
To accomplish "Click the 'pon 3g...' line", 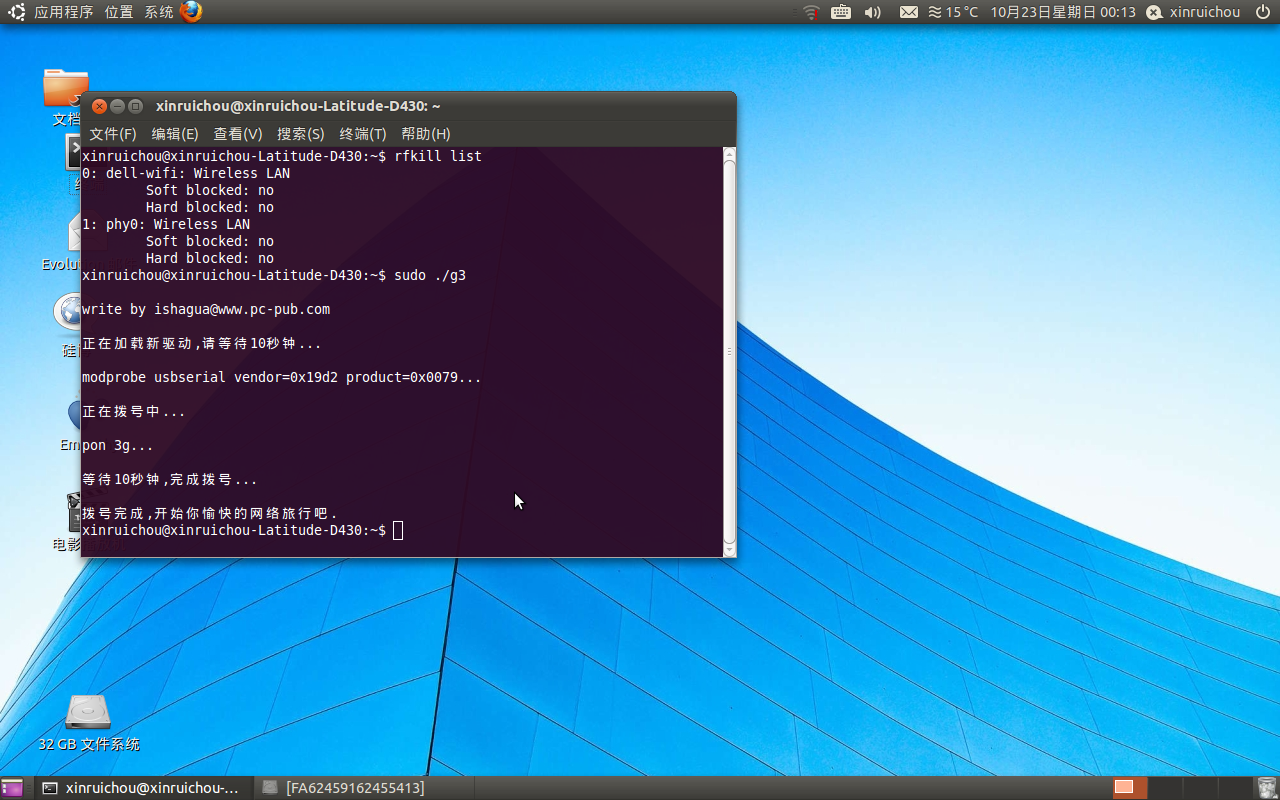I will pos(118,445).
